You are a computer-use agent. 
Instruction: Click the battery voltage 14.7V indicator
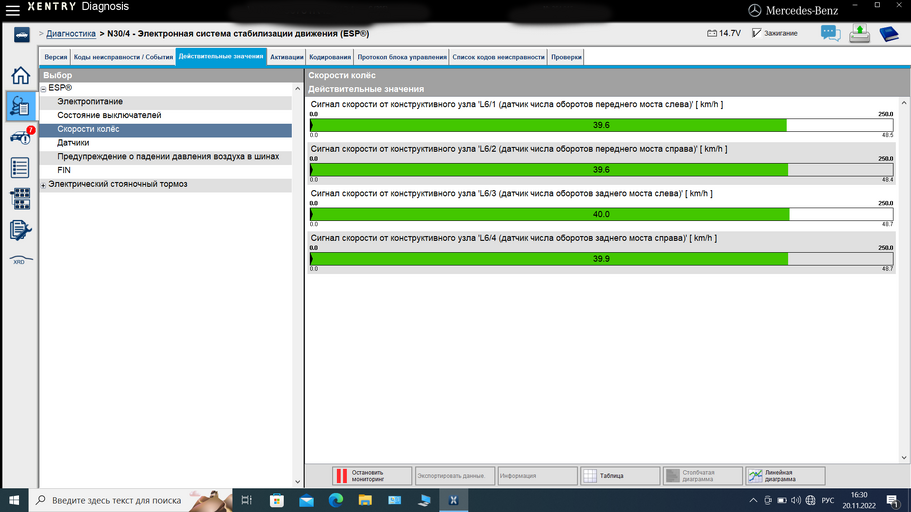[724, 33]
